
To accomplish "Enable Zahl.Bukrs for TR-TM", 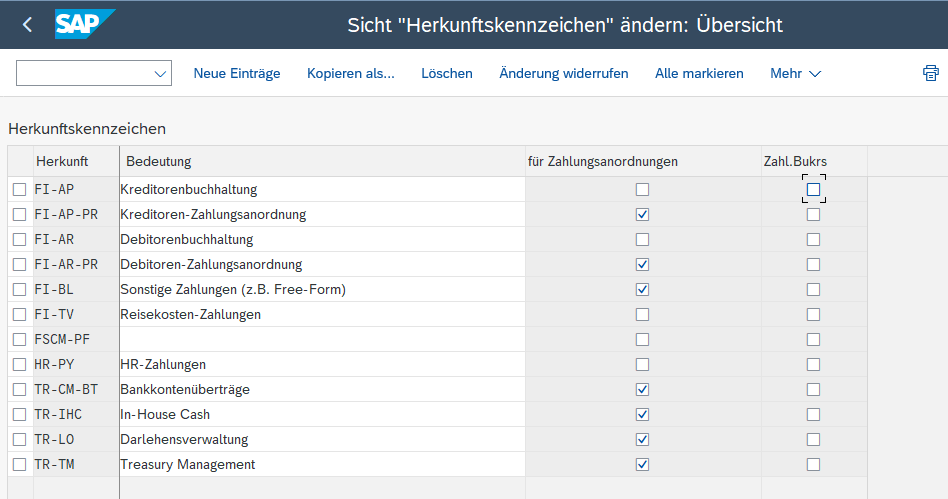I will (814, 464).
